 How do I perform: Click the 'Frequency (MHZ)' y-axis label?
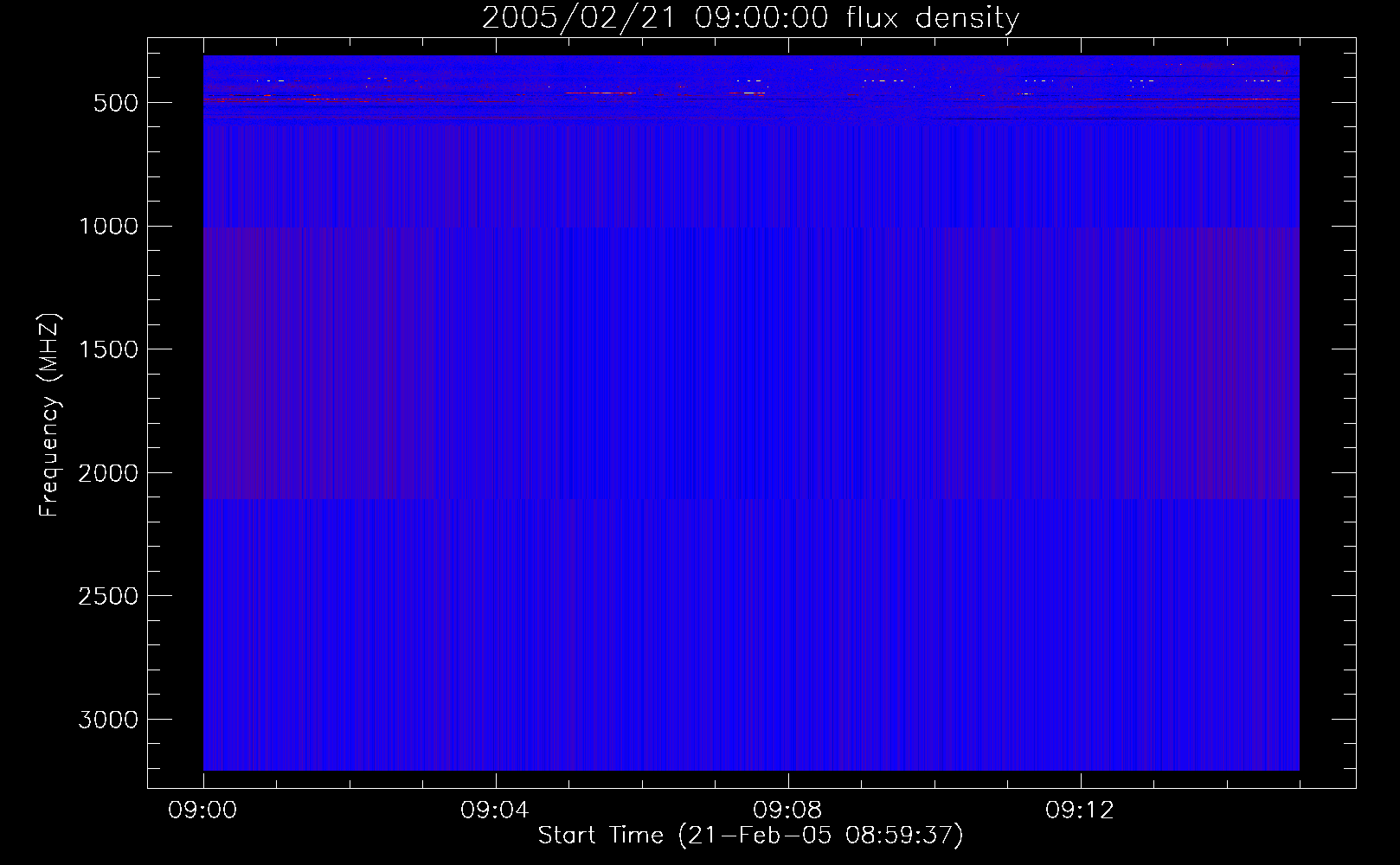tap(49, 415)
